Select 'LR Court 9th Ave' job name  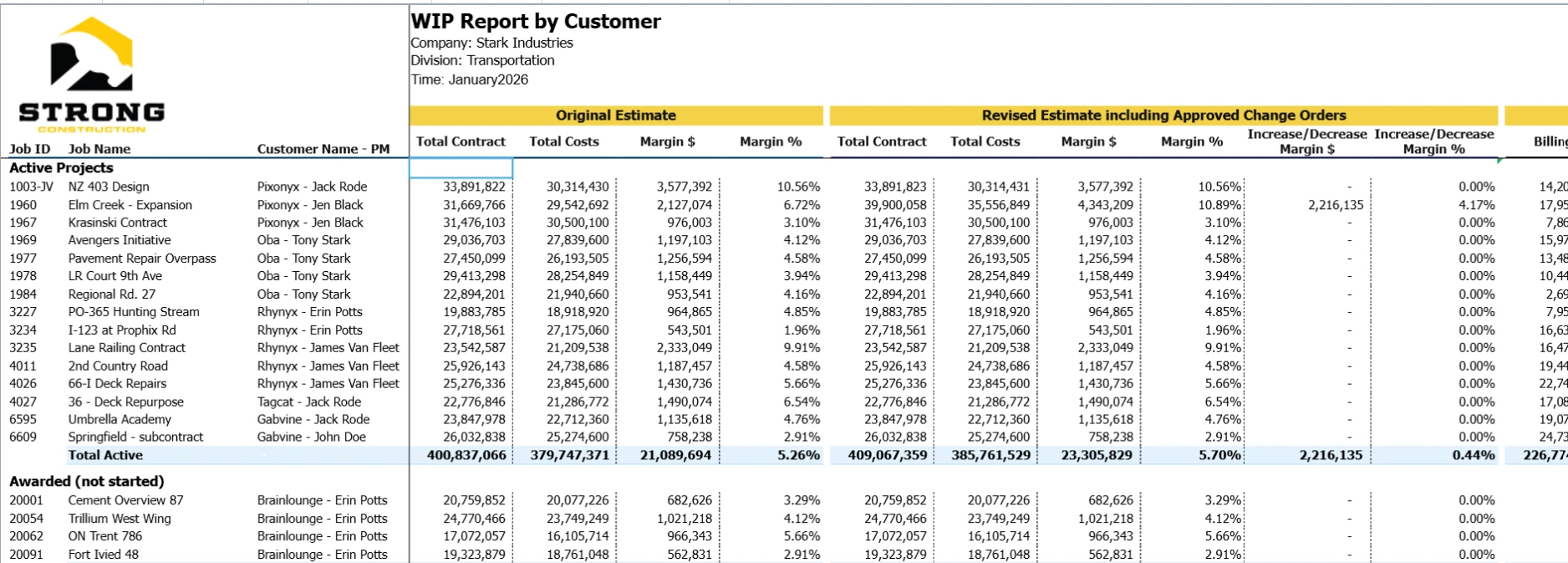pos(115,276)
